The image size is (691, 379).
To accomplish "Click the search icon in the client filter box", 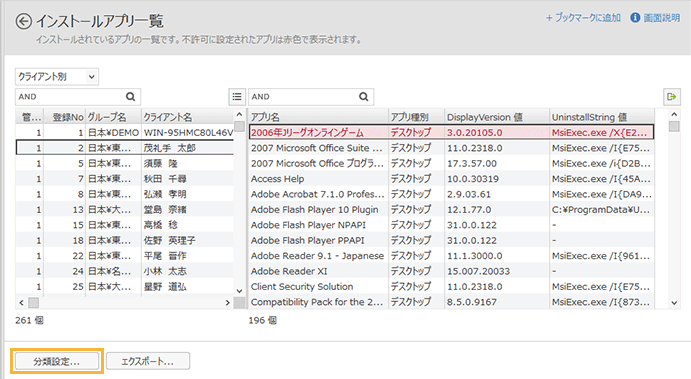I will point(130,97).
